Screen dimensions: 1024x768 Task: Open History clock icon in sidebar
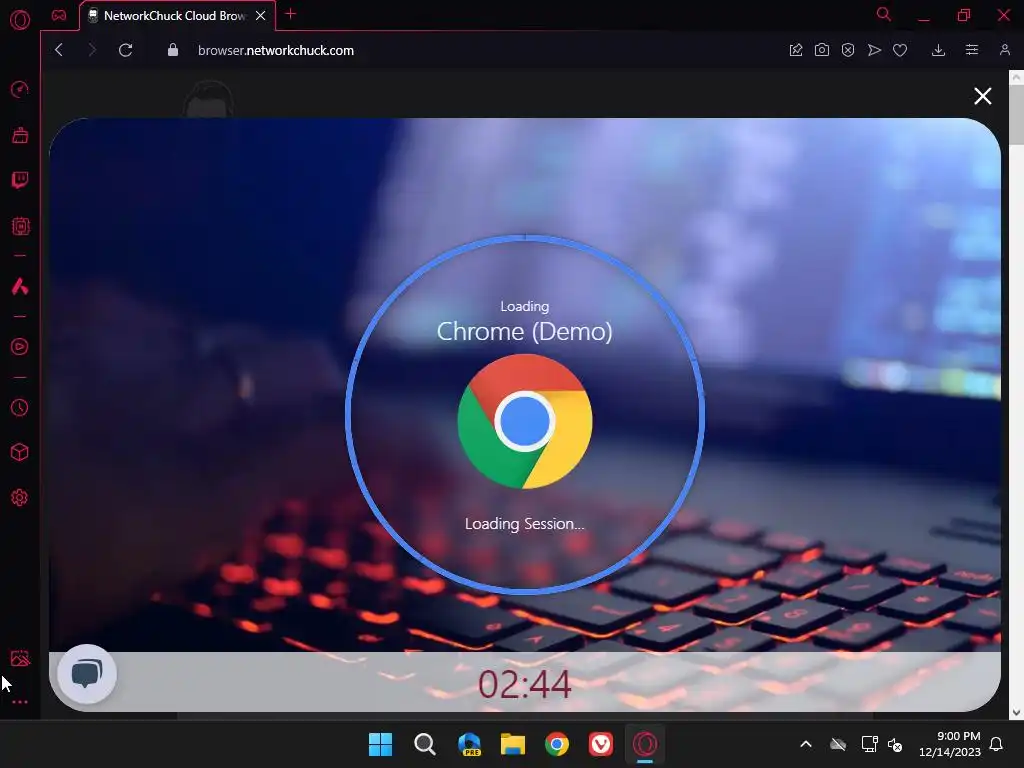20,408
